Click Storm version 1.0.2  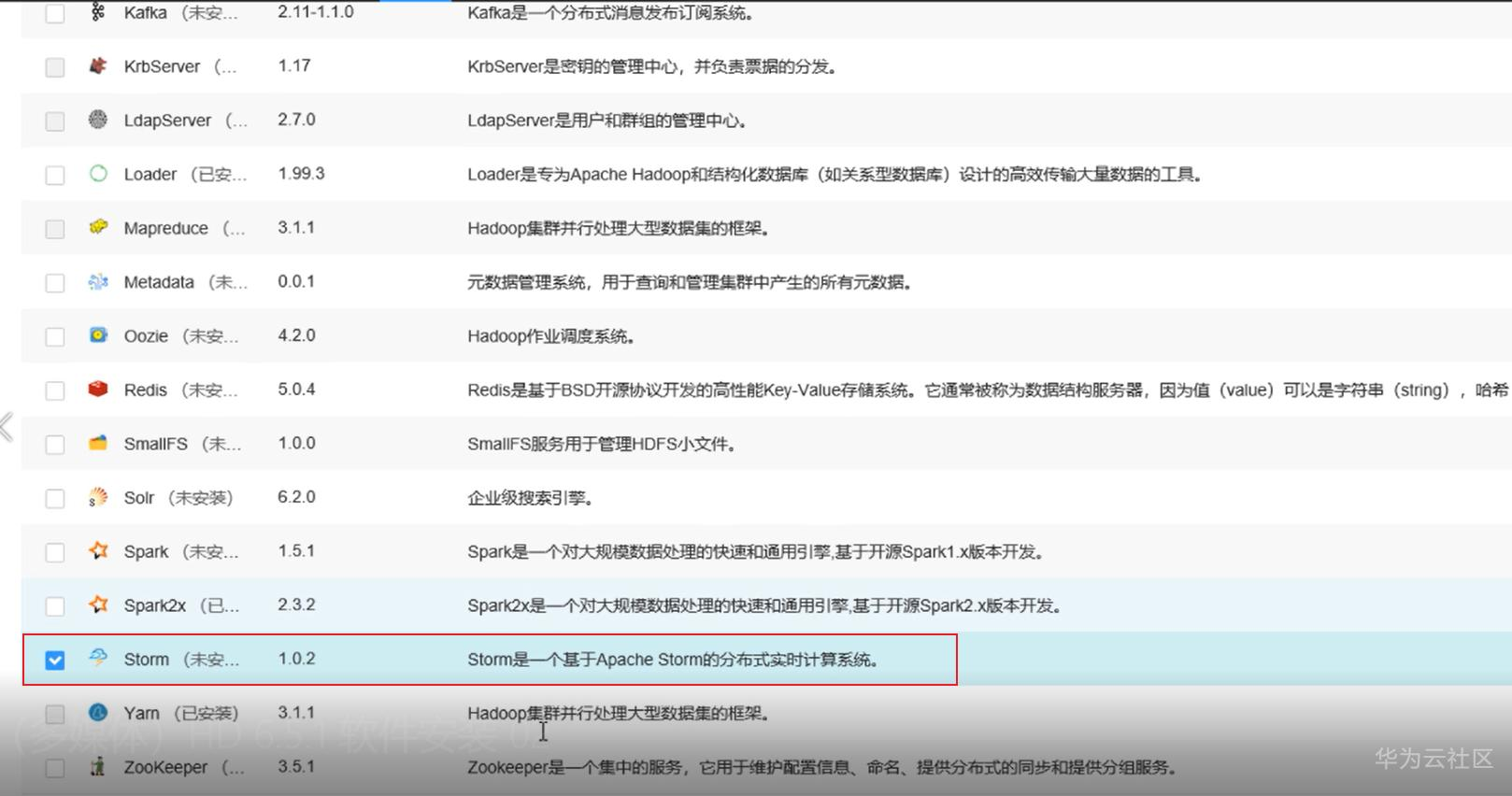click(296, 659)
